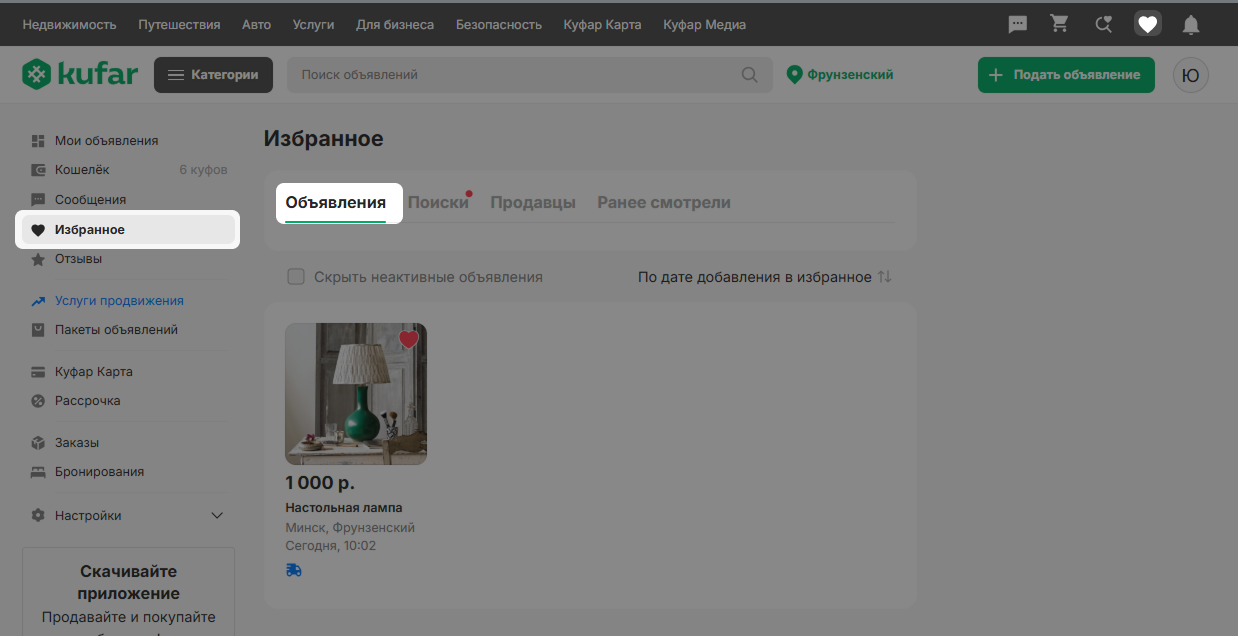The width and height of the screenshot is (1238, 636).
Task: Click the Настольная лампа listing title
Action: [x=344, y=508]
